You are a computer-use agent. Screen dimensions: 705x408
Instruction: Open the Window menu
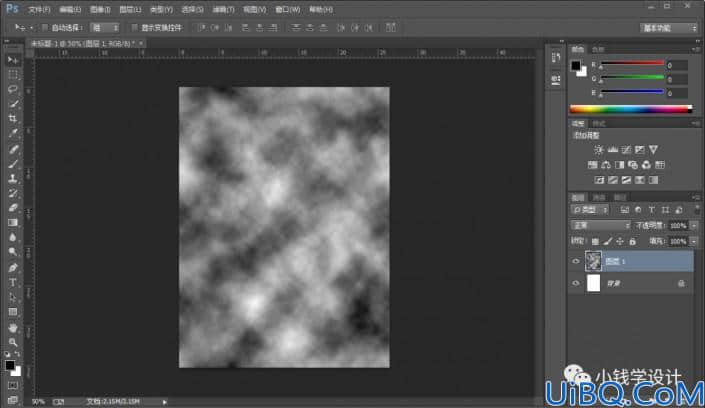287,9
